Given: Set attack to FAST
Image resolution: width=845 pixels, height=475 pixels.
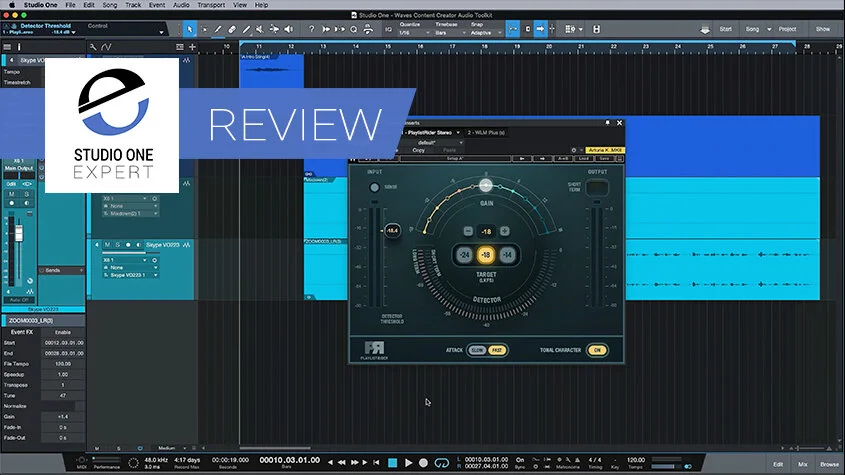Looking at the screenshot, I should [x=496, y=350].
